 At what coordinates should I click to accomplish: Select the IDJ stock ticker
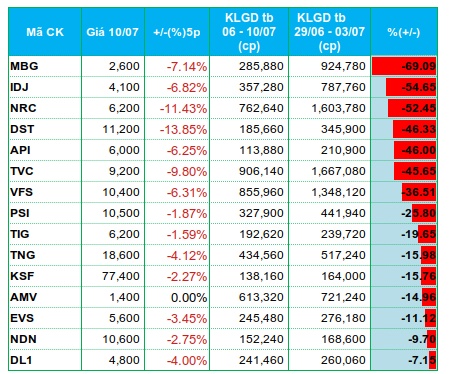(19, 87)
